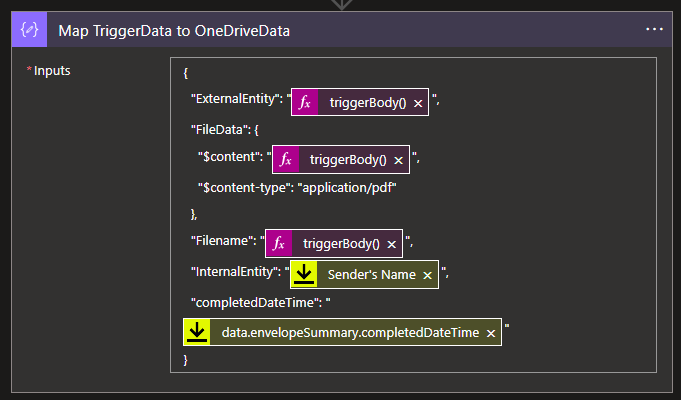Select the data.envelopeSummary.completedDateTime token
The height and width of the screenshot is (400, 681).
point(350,333)
